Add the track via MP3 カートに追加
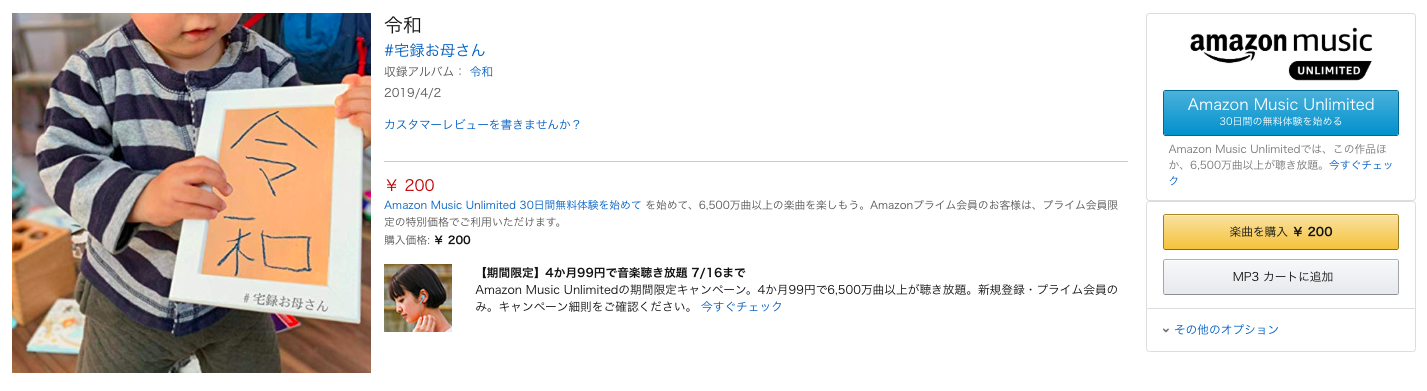Viewport: 1427px width, 391px height. point(1280,277)
